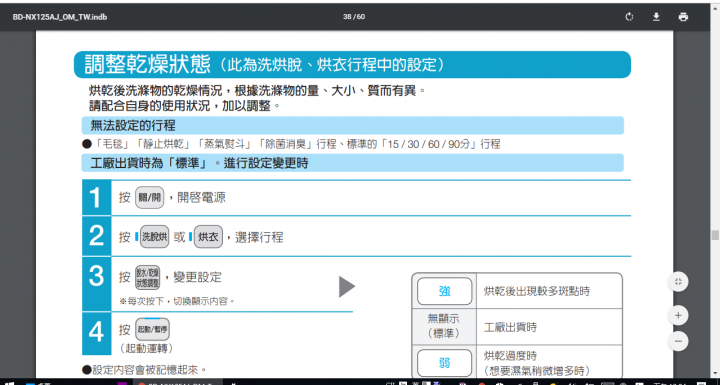Screen dimensions: 720x385
Task: Click the dry-level adjust key graphic in step 3
Action: [x=147, y=278]
